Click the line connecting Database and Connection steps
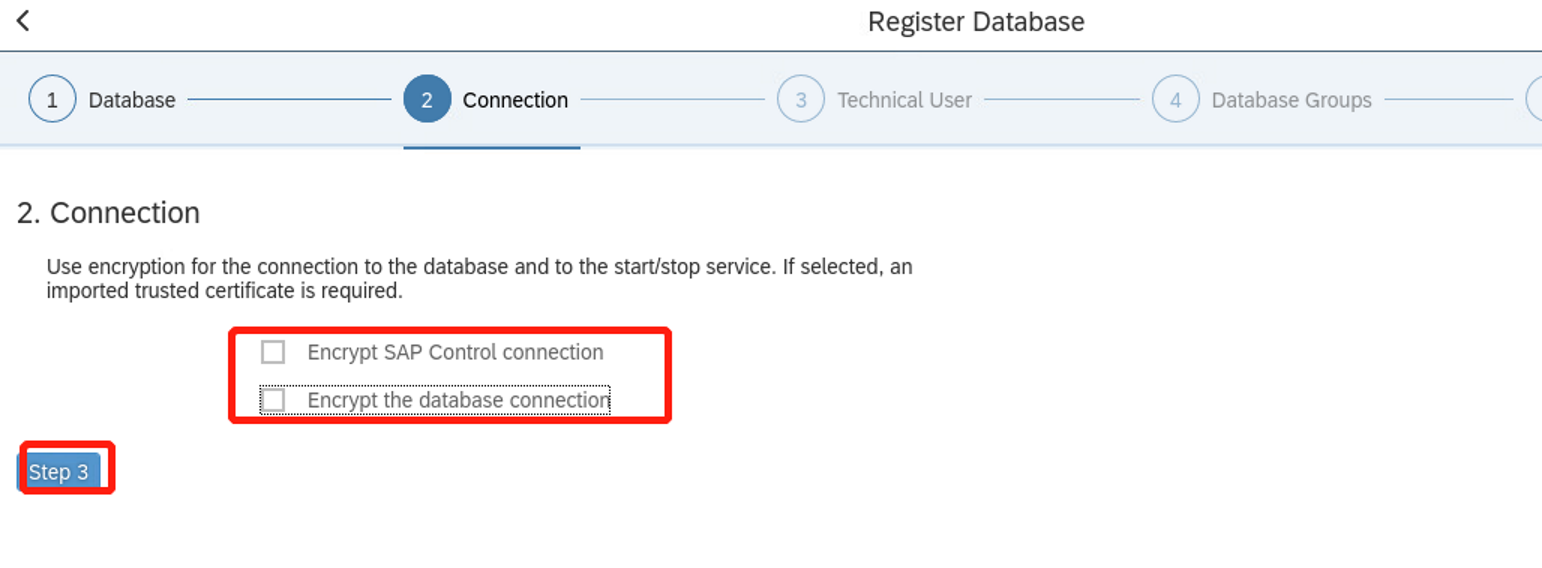 289,99
